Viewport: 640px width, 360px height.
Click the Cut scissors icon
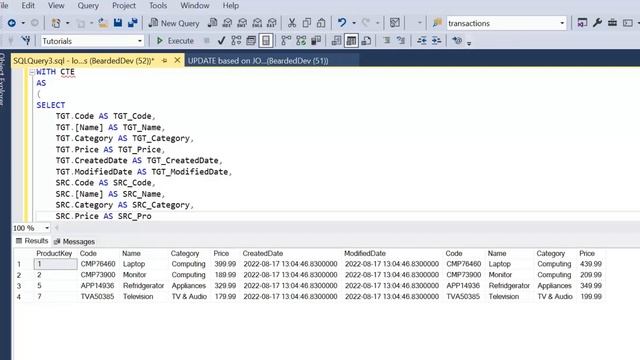tap(292, 23)
